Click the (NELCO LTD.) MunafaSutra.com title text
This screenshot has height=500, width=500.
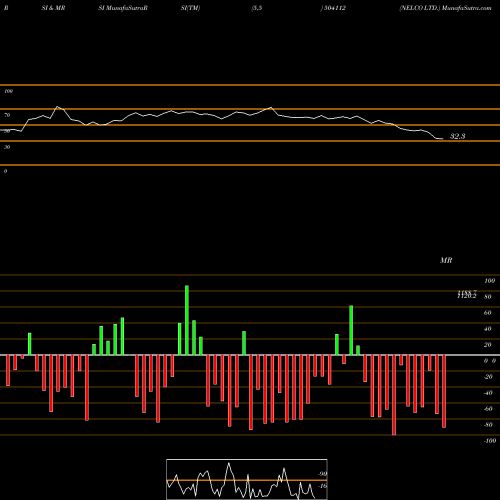[x=445, y=8]
